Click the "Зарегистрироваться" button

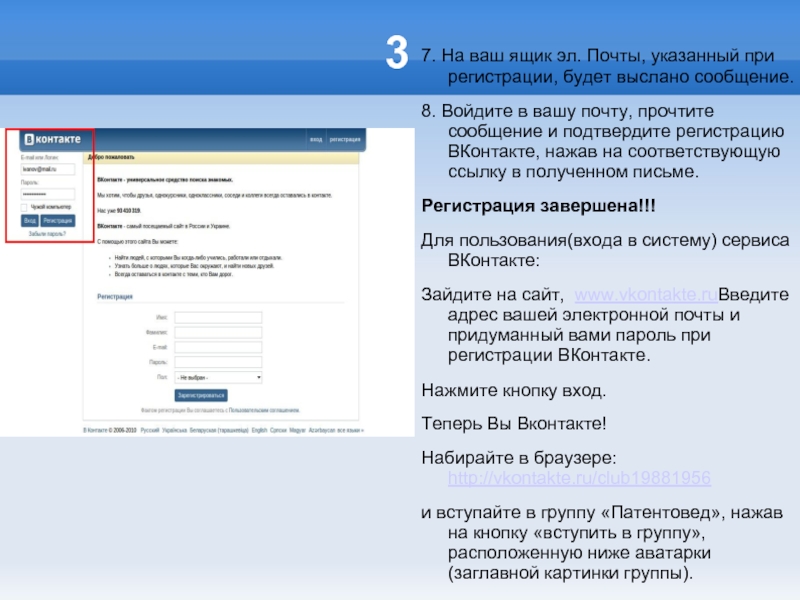201,395
